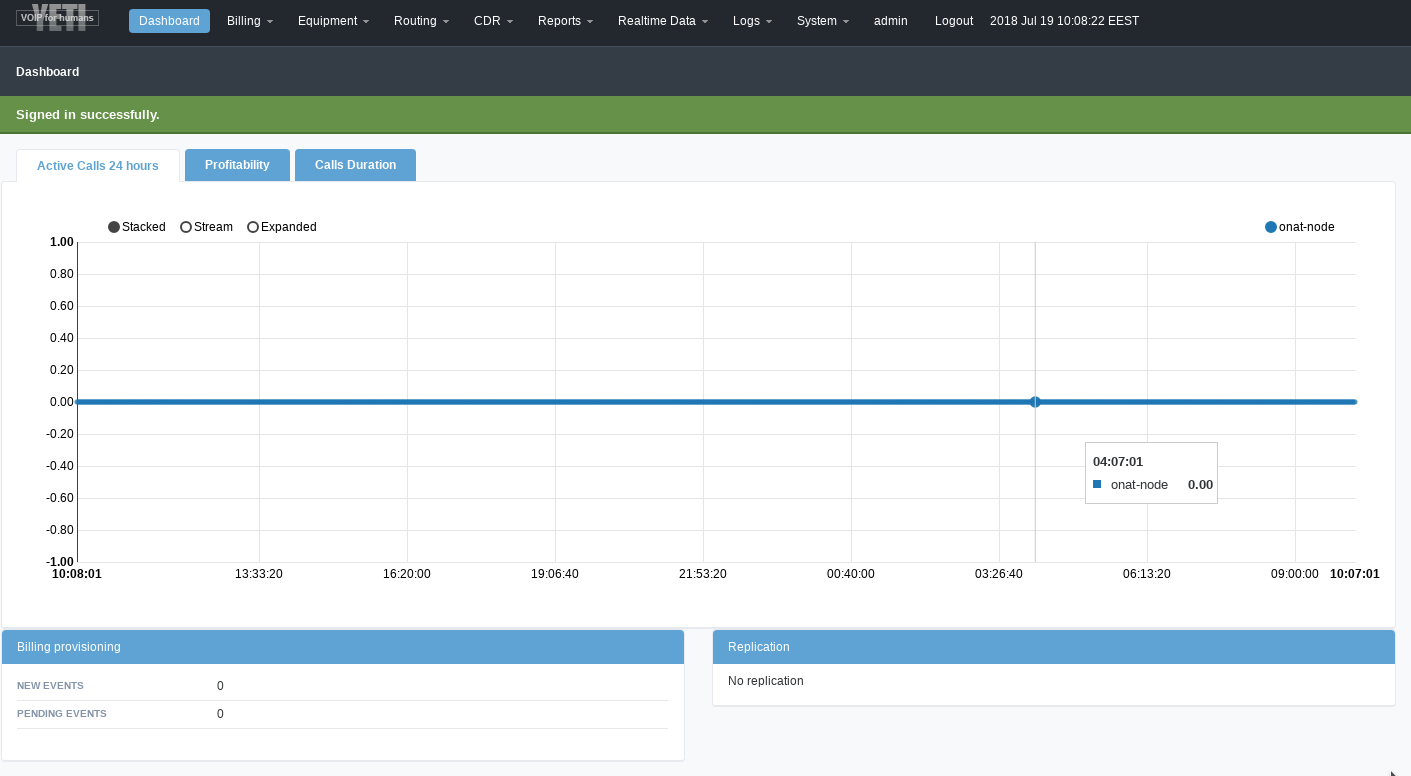Expand the System dropdown menu

tap(823, 21)
